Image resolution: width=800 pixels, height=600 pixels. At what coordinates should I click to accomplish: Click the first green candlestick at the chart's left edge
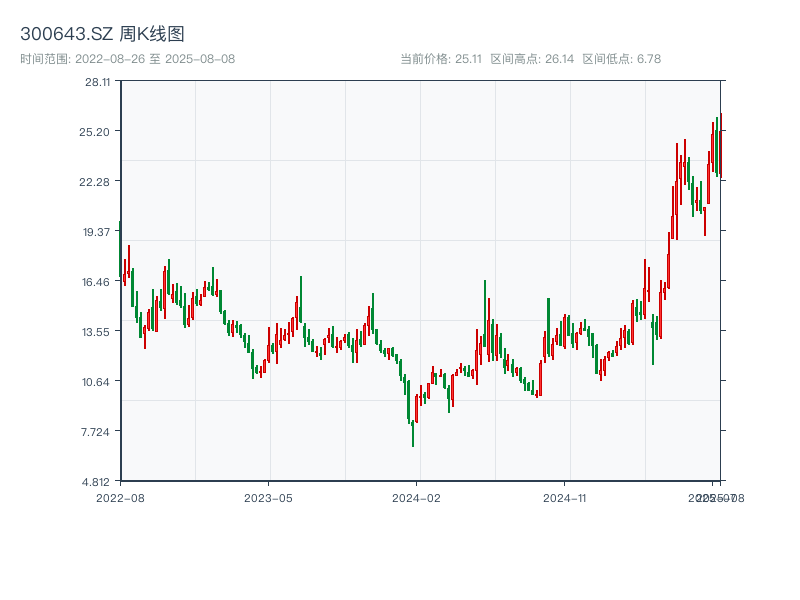click(x=120, y=249)
